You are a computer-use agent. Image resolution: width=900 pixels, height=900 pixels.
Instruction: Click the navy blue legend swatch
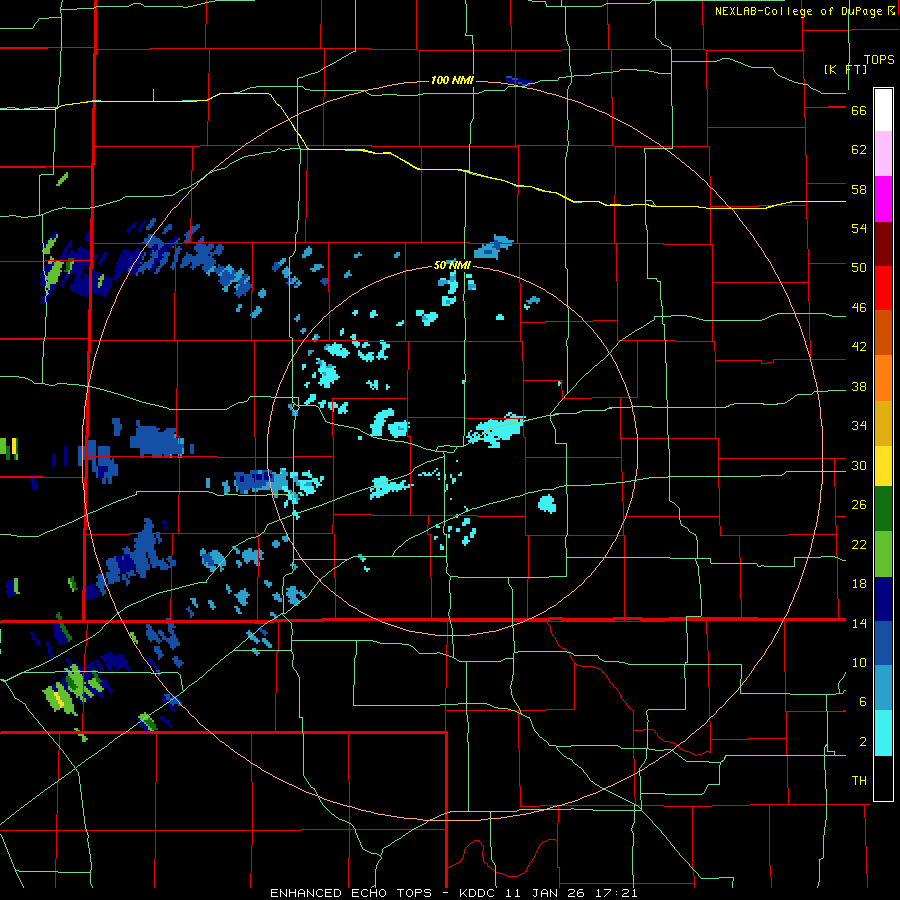[883, 599]
